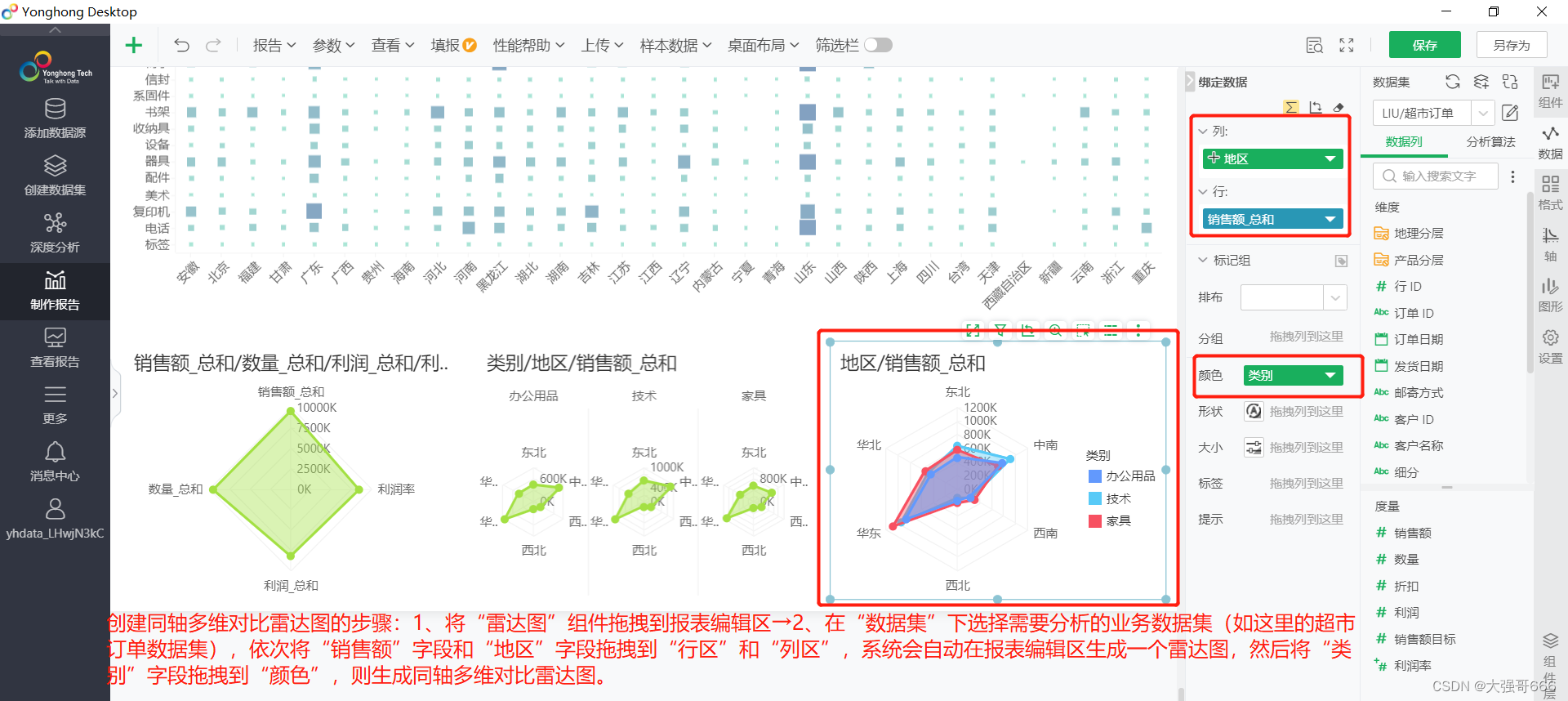1568x701 pixels.
Task: Open the 参数 menu
Action: tap(333, 46)
